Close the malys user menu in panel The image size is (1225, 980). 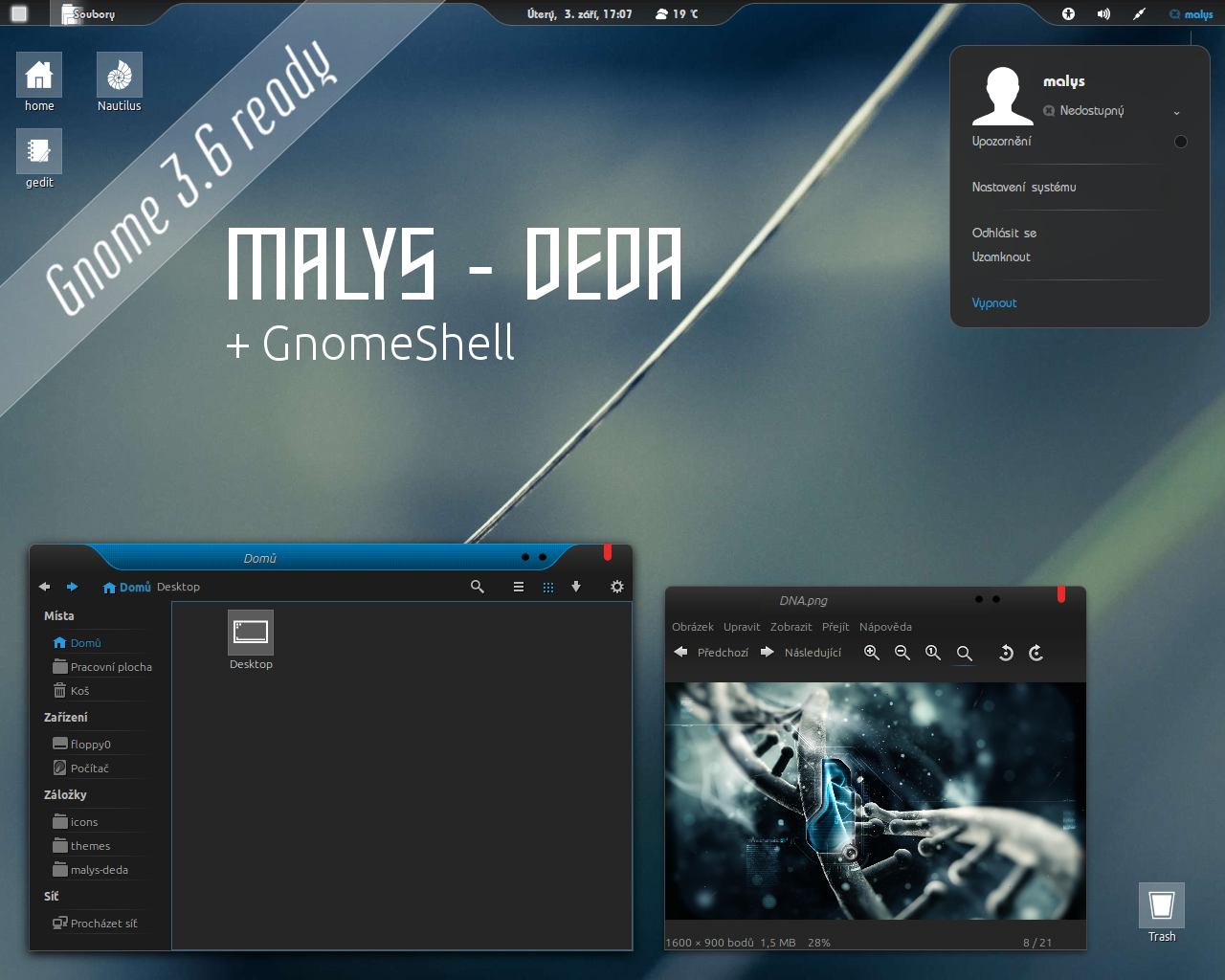[1192, 14]
